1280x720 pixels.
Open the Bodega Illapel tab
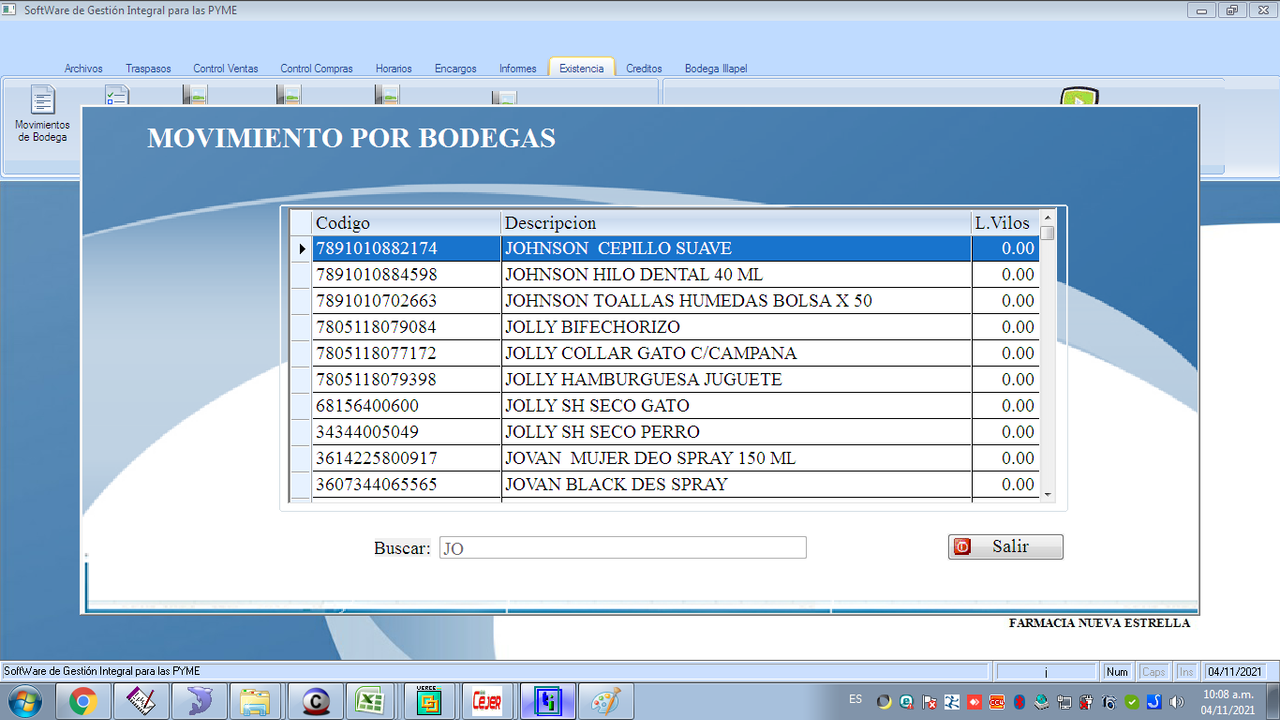pyautogui.click(x=716, y=69)
